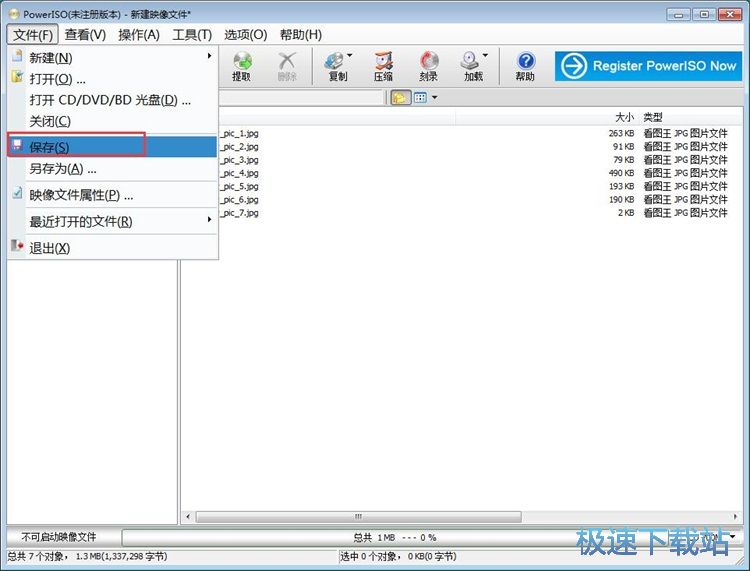Screen dimensions: 750x571
Task: Open the Mount (加载) dropdown arrow
Action: [x=485, y=55]
